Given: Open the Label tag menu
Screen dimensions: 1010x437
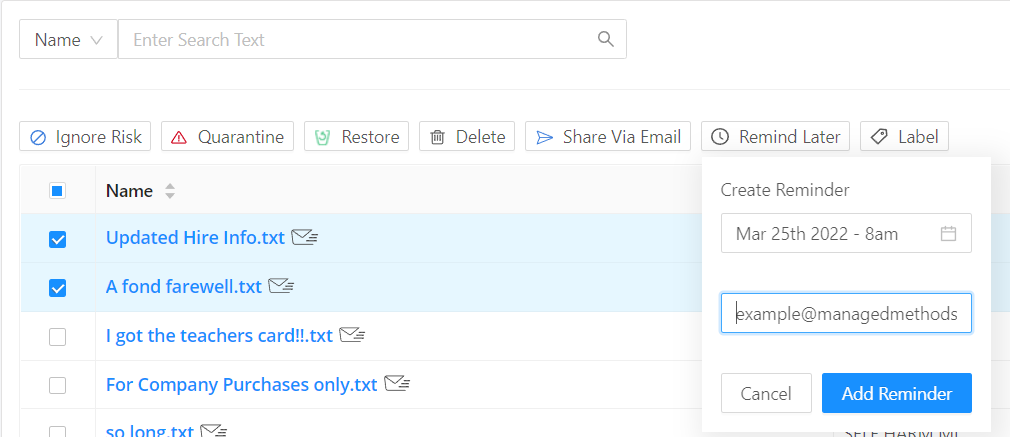Looking at the screenshot, I should coord(904,137).
